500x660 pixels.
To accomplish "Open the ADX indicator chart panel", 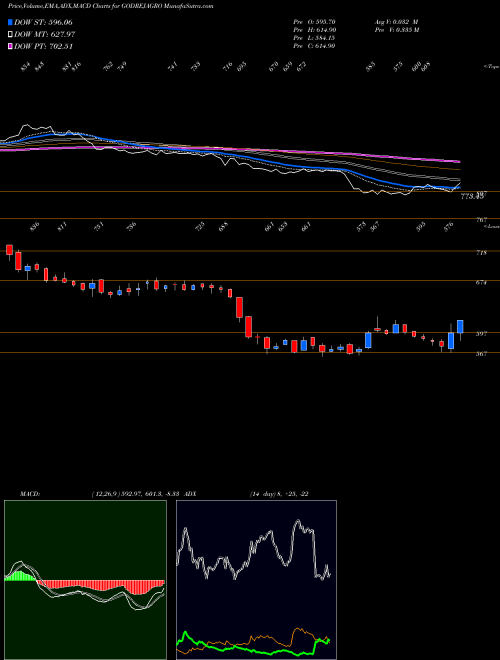I will point(256,580).
